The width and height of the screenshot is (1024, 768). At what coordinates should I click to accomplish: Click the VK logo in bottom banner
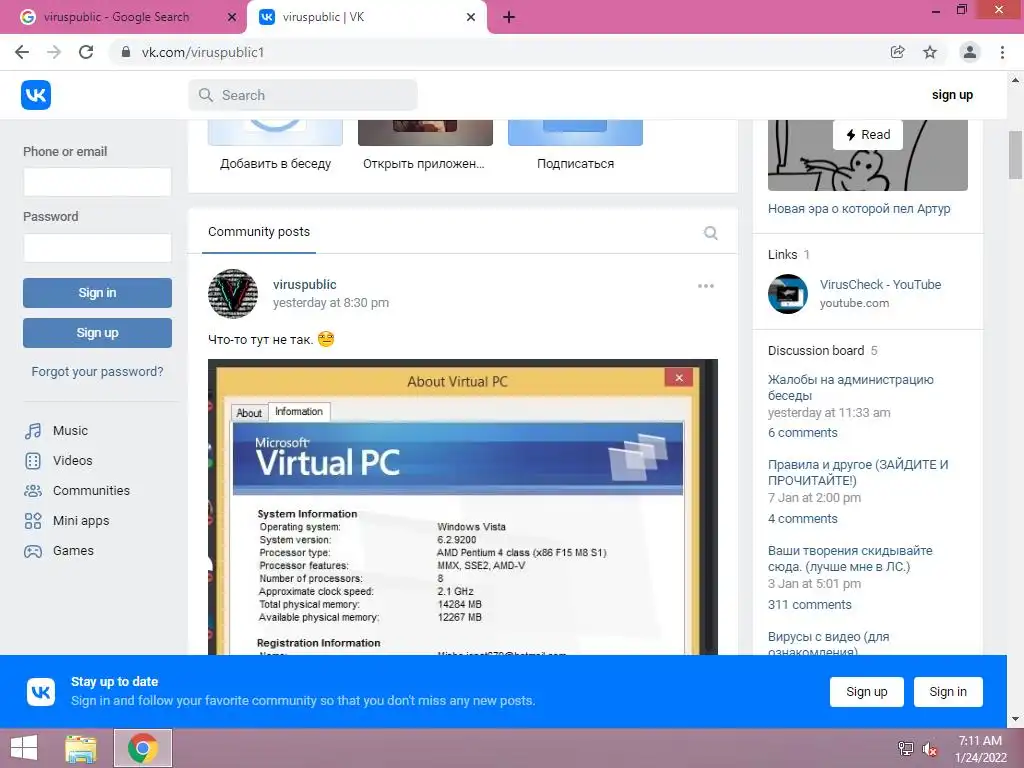(41, 692)
